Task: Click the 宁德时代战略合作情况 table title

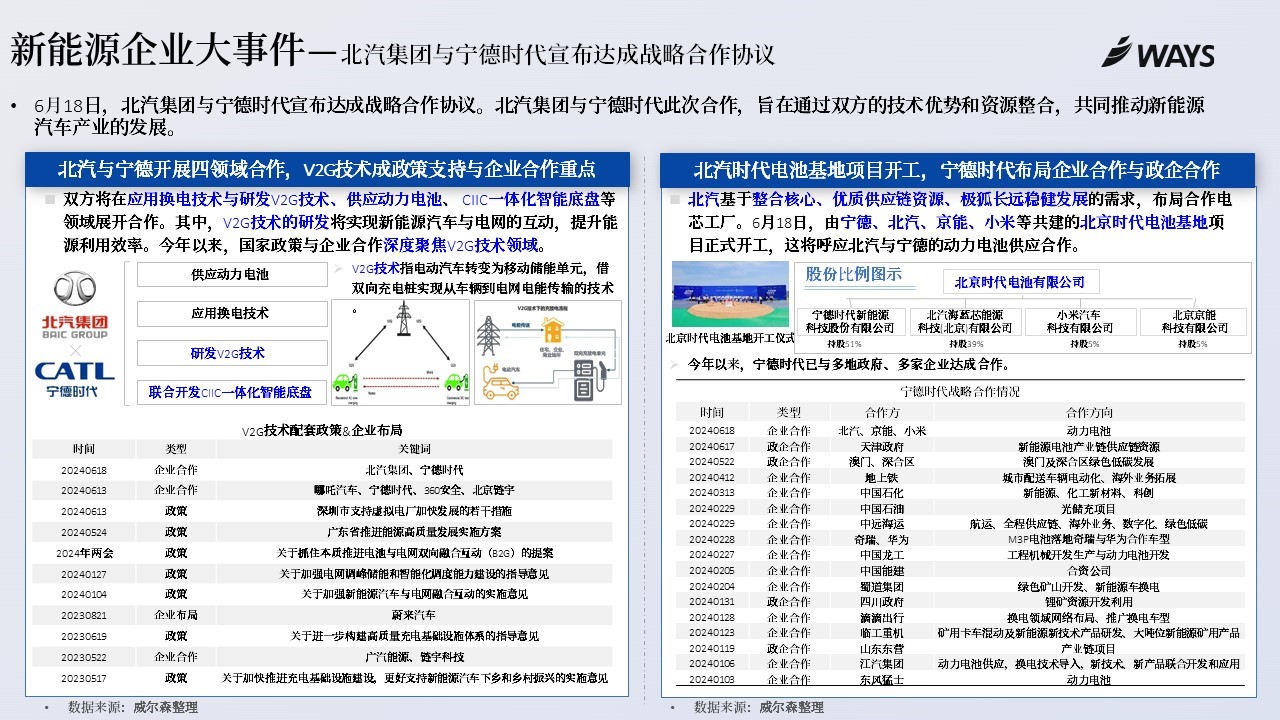Action: [x=960, y=391]
